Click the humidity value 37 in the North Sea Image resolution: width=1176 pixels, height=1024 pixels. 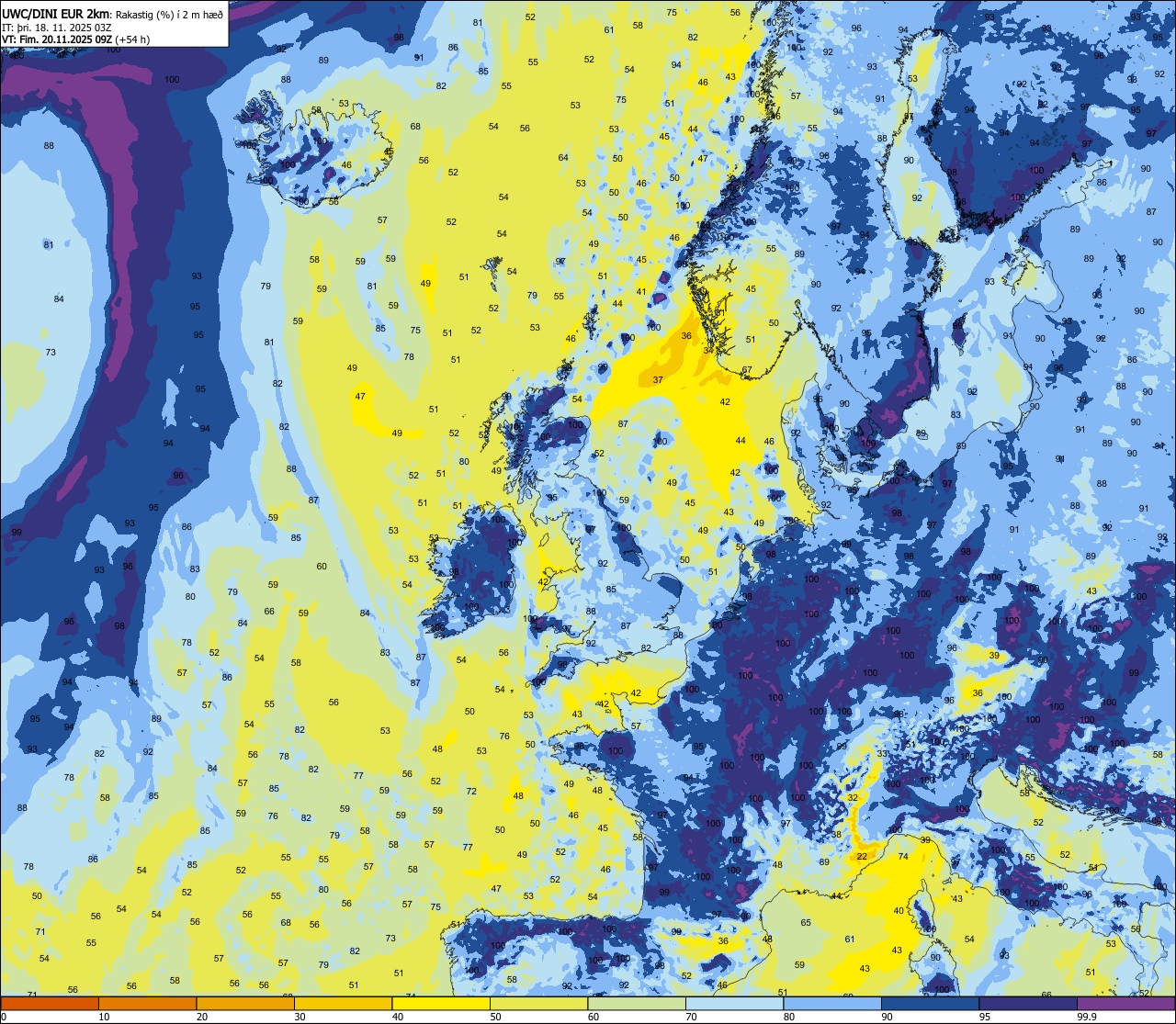click(x=658, y=379)
